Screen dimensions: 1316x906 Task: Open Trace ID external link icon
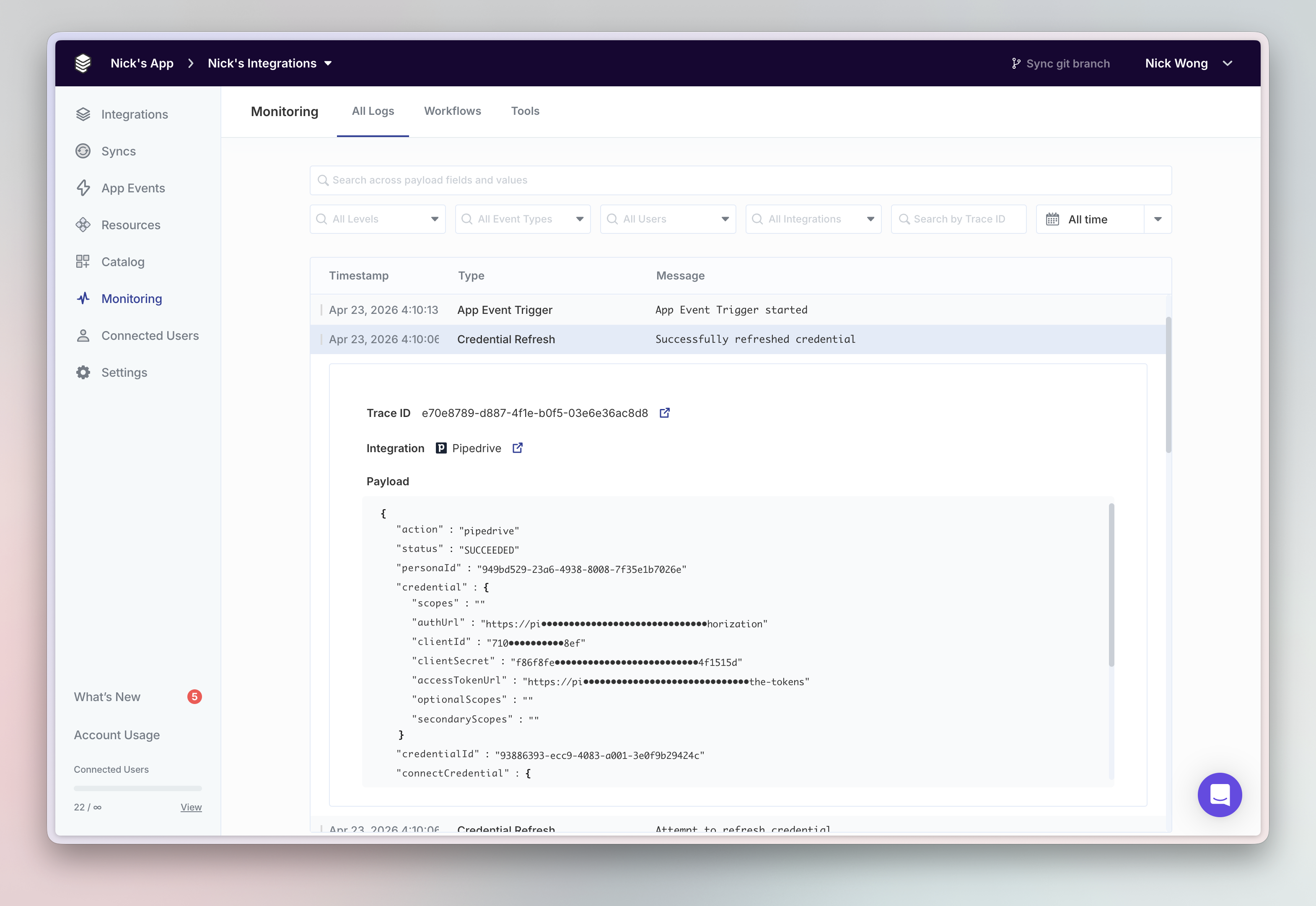tap(664, 413)
